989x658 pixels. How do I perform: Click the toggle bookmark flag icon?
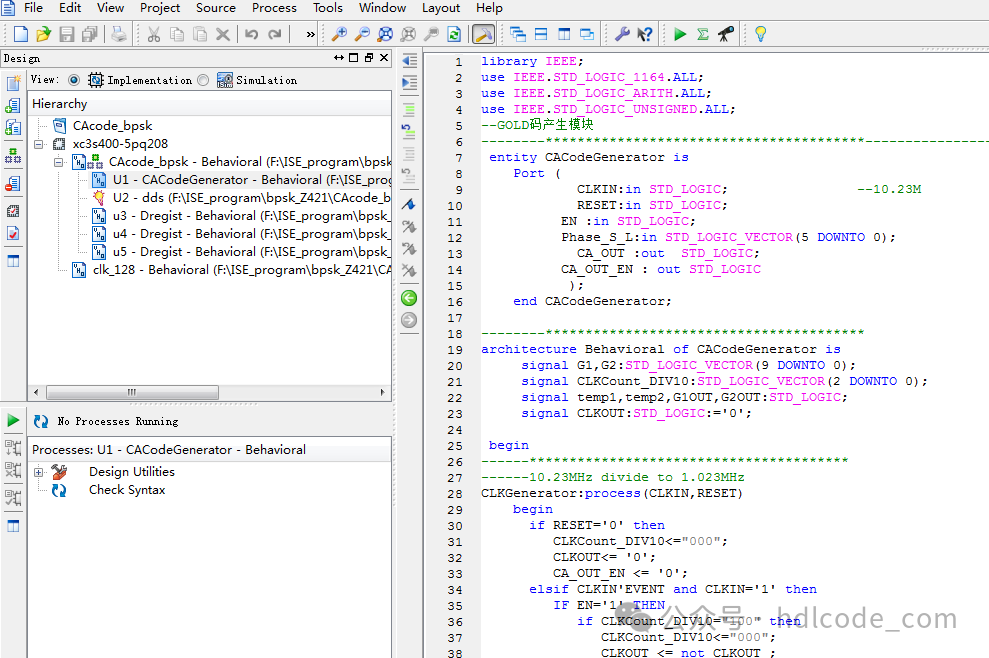pos(409,204)
